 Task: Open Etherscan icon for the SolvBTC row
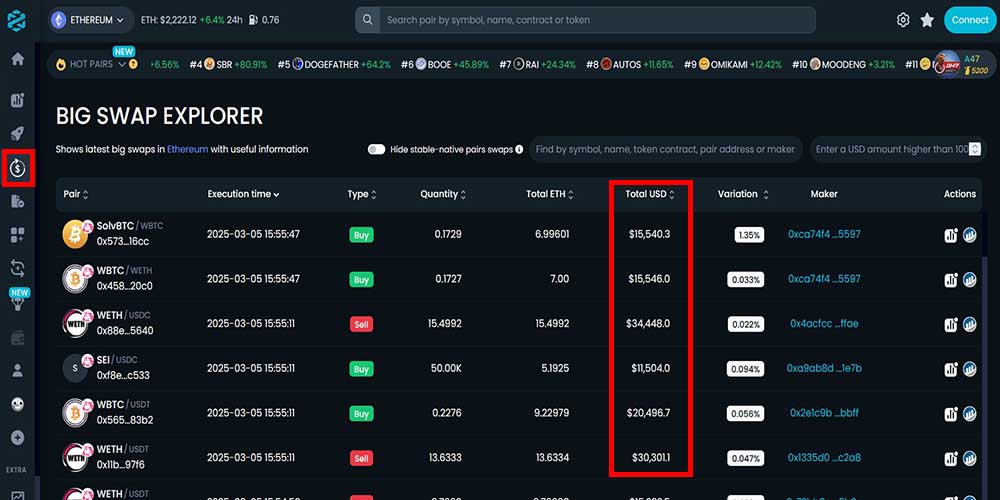click(x=969, y=235)
